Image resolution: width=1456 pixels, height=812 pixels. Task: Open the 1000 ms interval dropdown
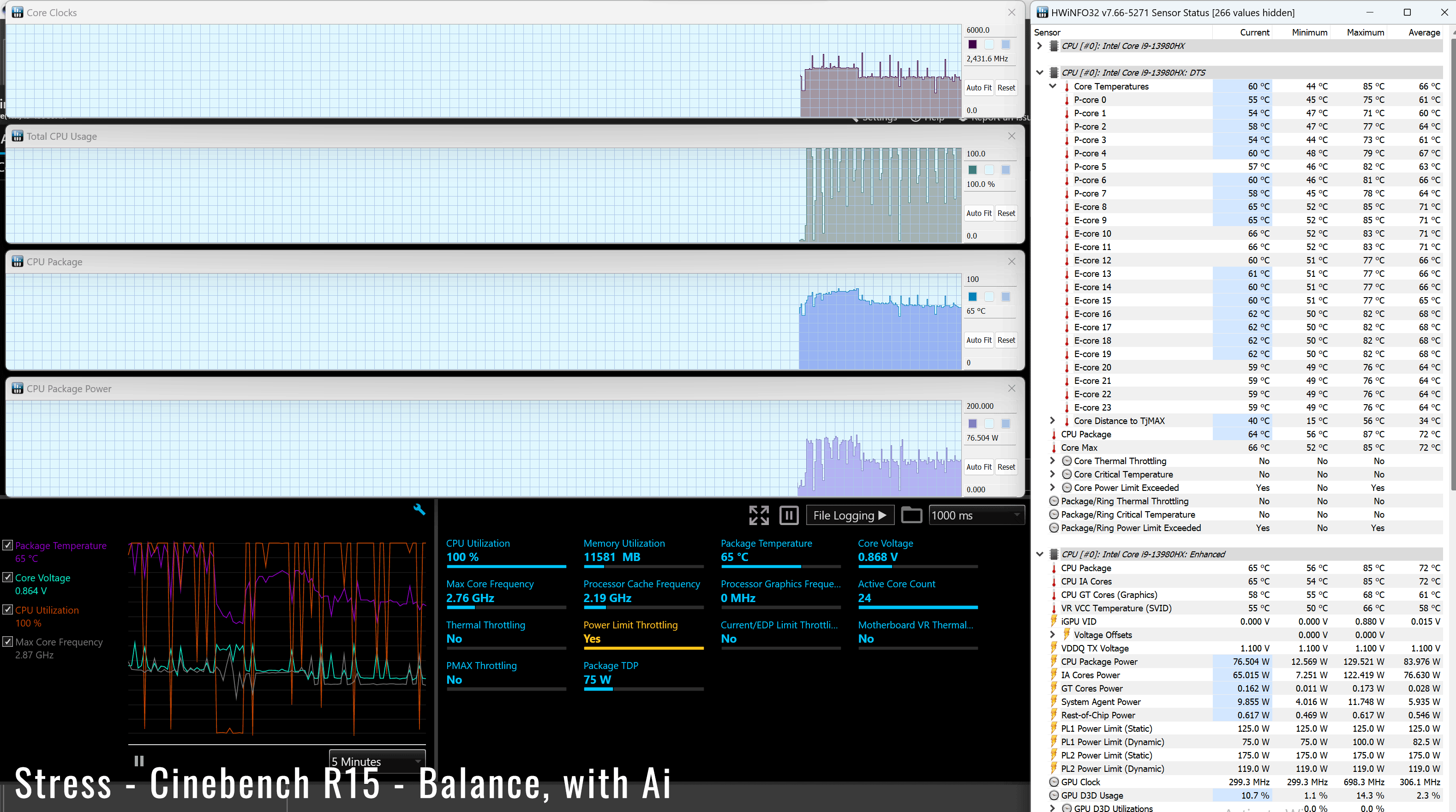click(976, 515)
